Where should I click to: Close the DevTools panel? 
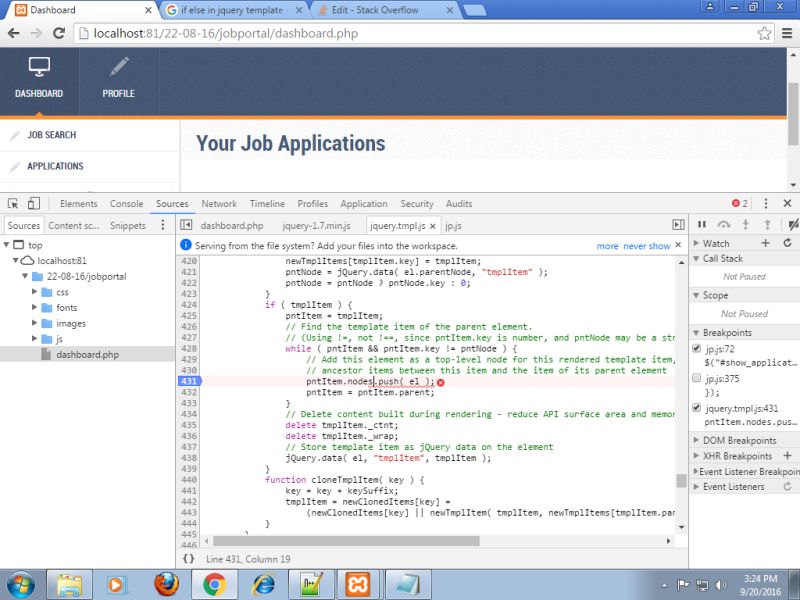[787, 204]
